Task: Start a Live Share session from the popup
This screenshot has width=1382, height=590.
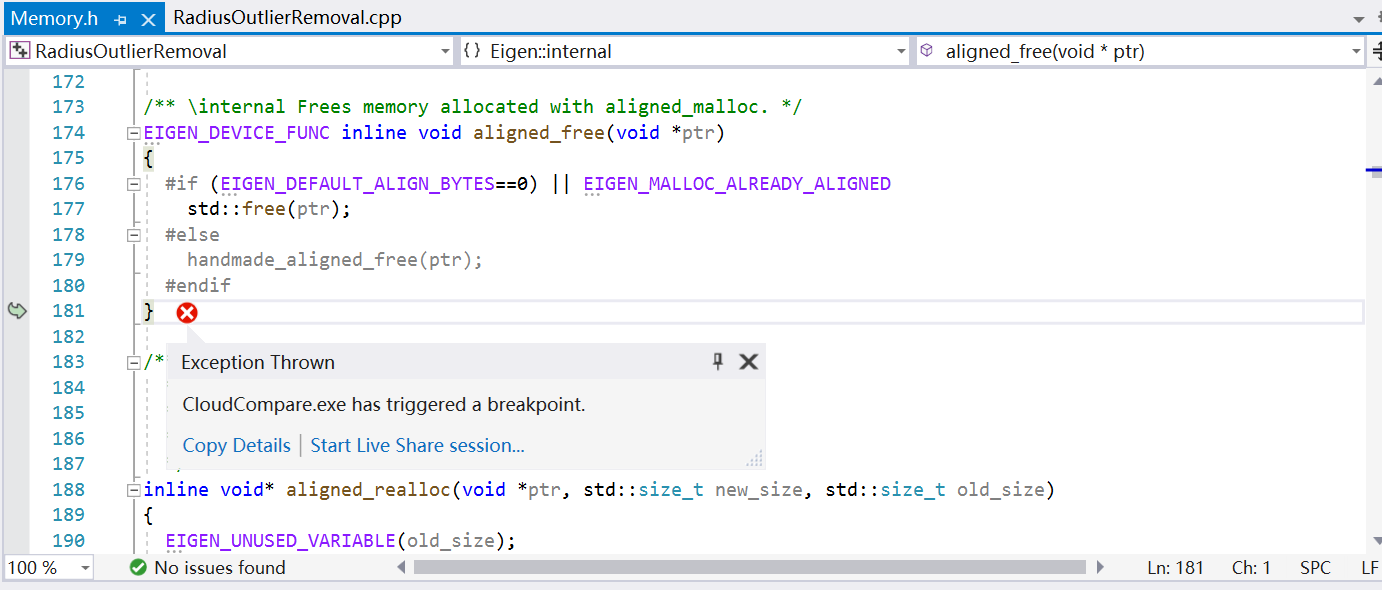Action: (417, 446)
